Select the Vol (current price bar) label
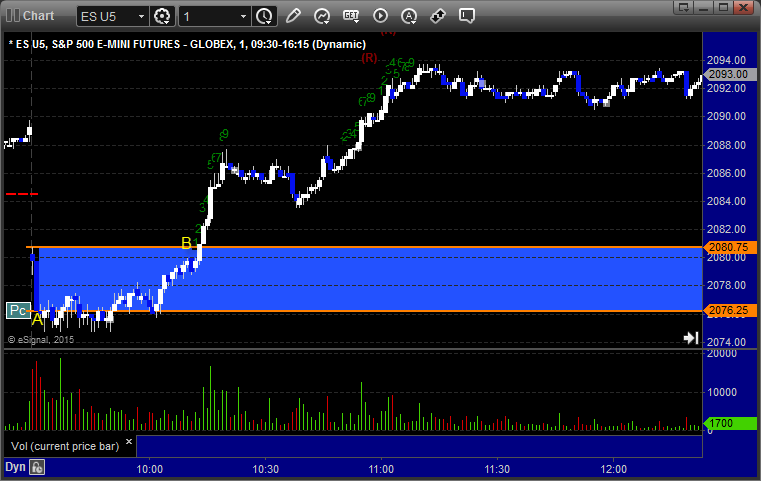The height and width of the screenshot is (481, 761). [x=65, y=446]
